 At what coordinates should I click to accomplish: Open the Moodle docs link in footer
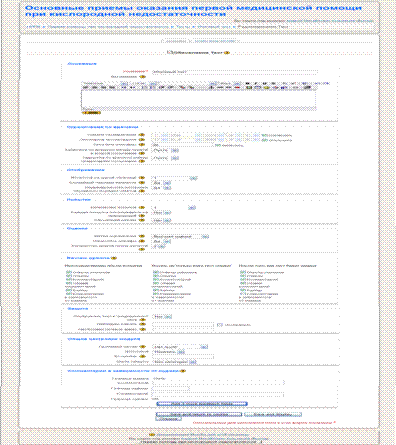tap(202, 435)
